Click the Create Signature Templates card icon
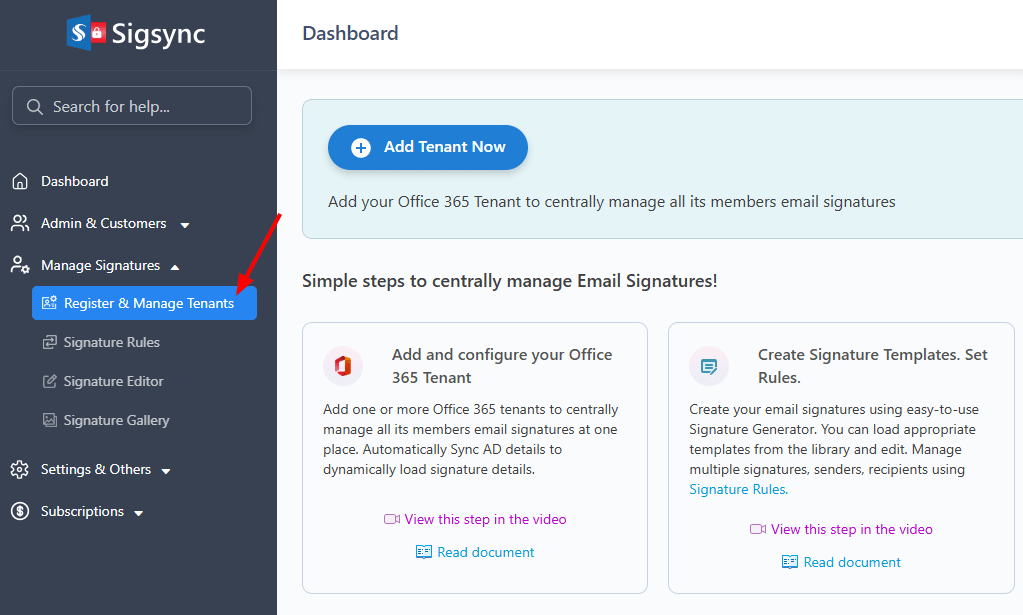Image resolution: width=1023 pixels, height=615 pixels. coord(709,366)
